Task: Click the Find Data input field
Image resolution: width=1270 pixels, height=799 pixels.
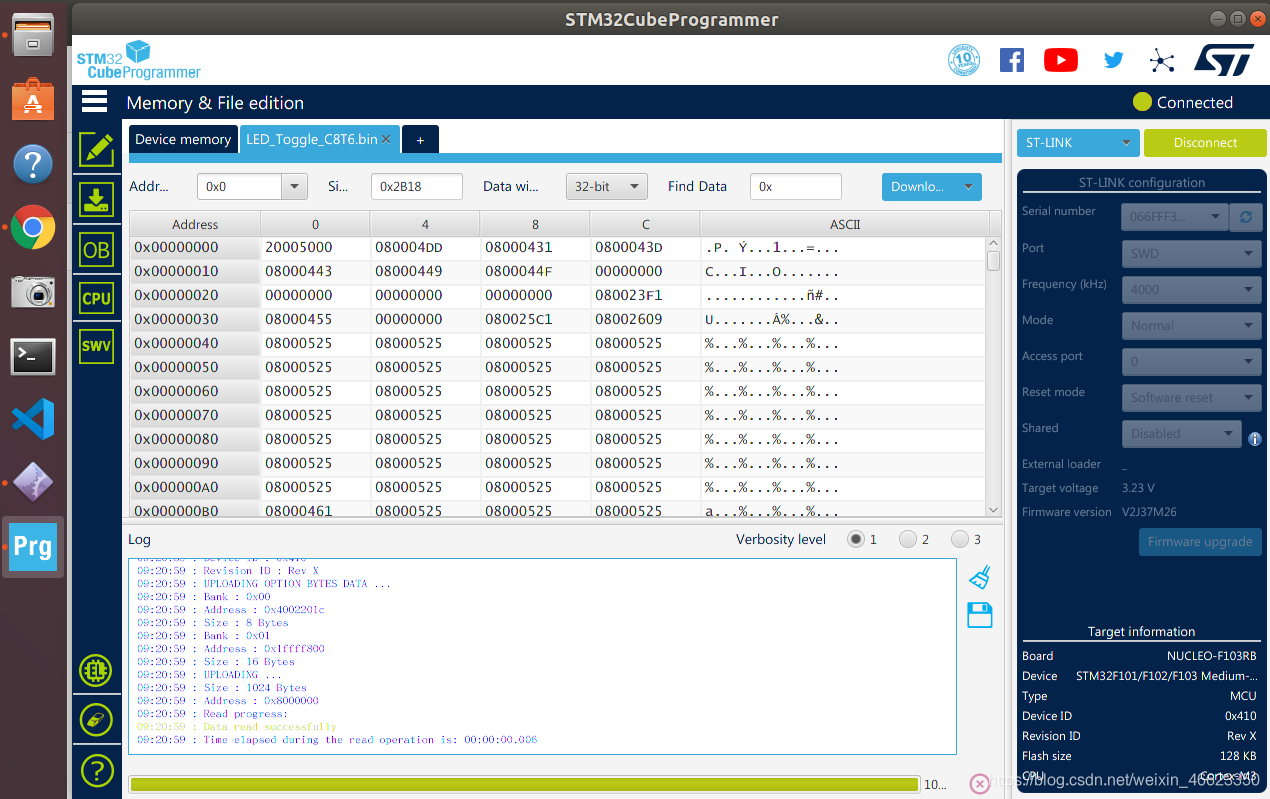Action: [796, 186]
